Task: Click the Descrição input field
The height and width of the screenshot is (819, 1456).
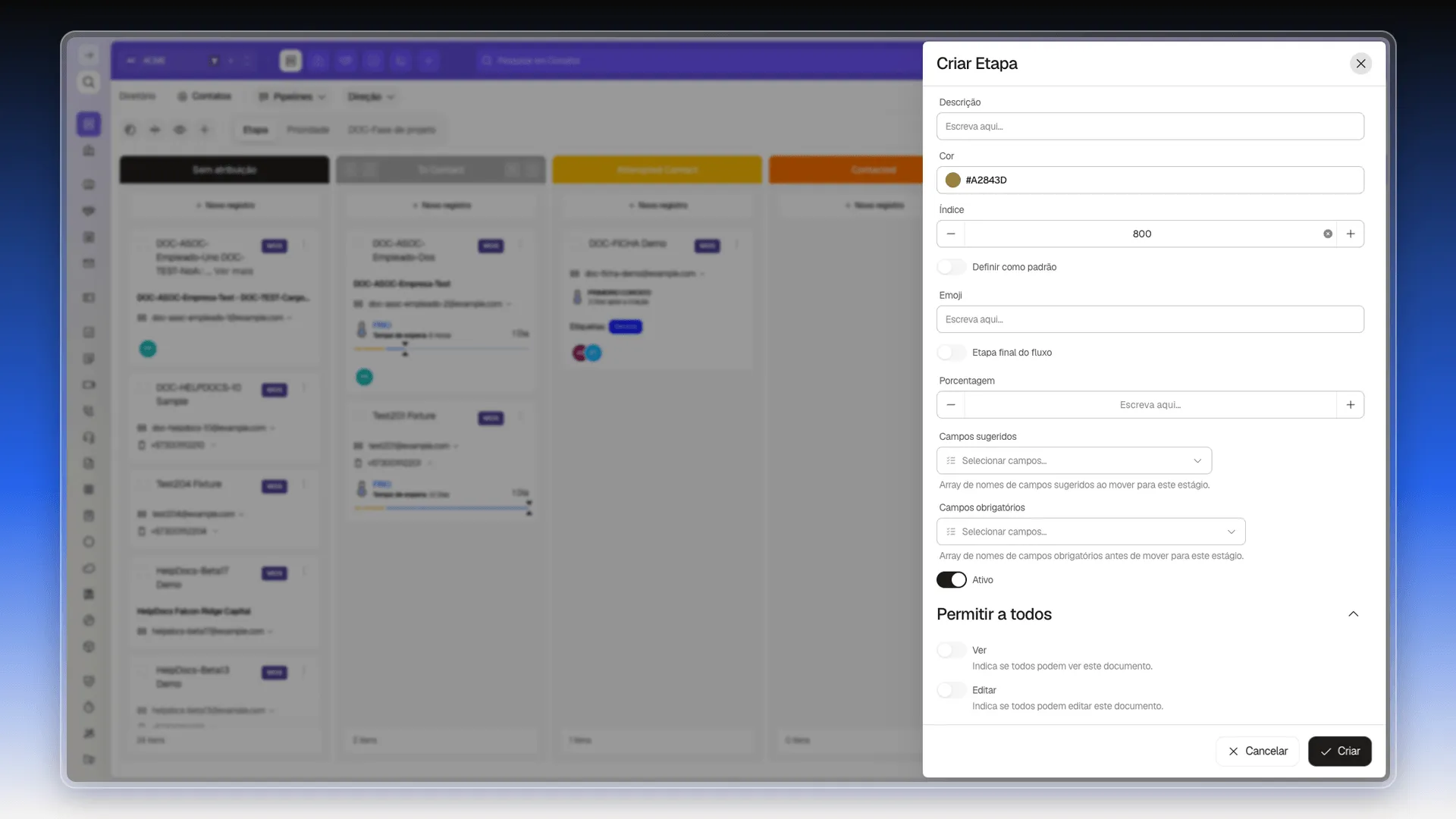Action: tap(1150, 127)
